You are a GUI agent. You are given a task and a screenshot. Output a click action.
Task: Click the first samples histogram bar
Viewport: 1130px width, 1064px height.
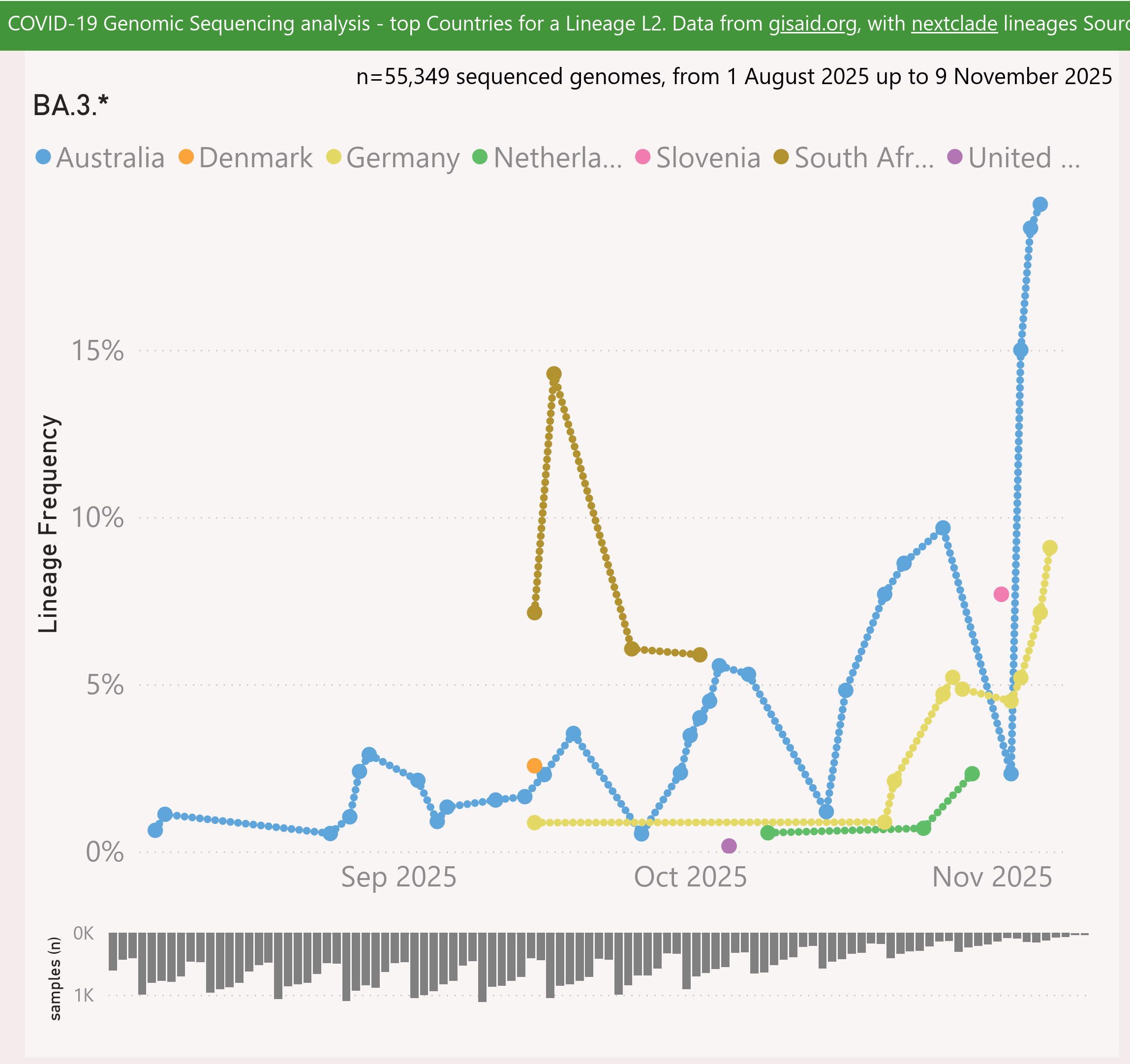(113, 951)
